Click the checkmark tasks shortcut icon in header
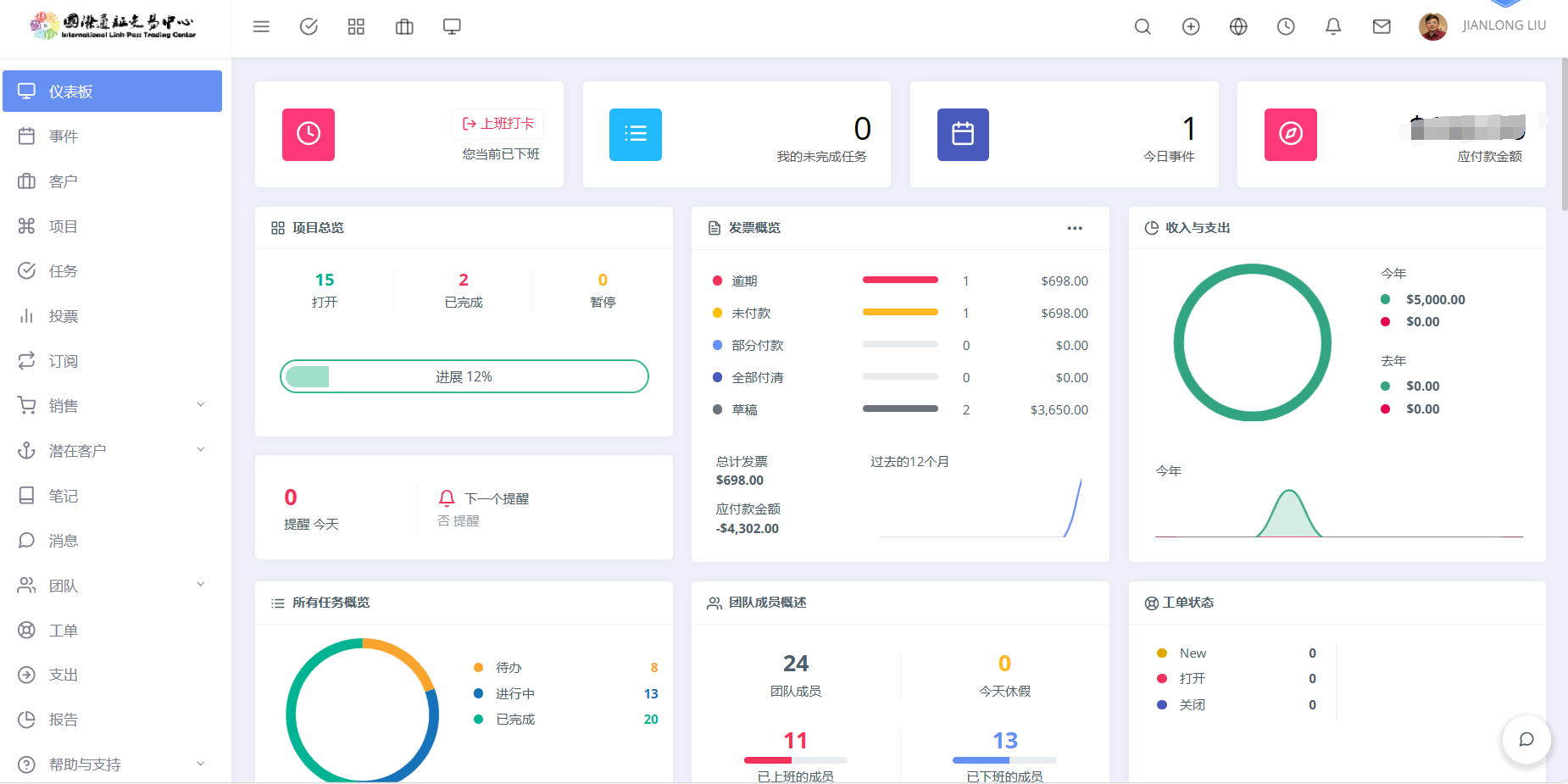The width and height of the screenshot is (1568, 784). pyautogui.click(x=309, y=27)
